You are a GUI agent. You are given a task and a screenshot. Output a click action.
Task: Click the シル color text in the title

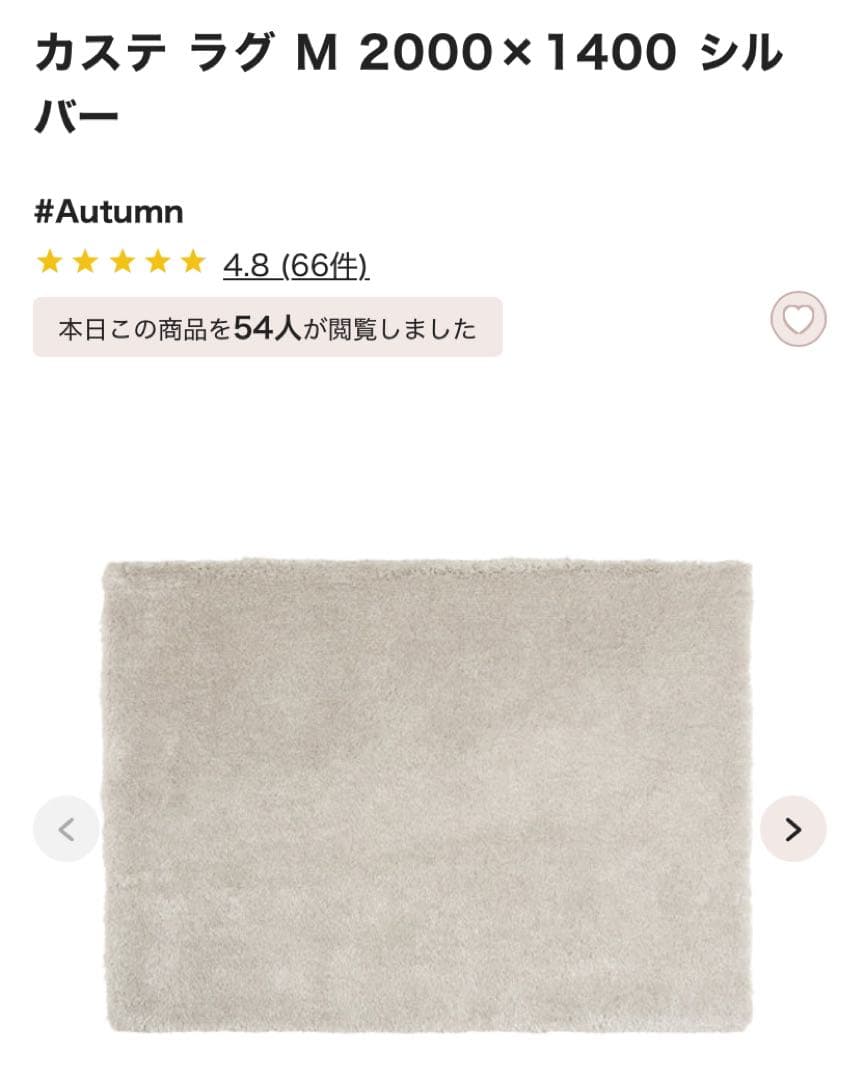742,52
